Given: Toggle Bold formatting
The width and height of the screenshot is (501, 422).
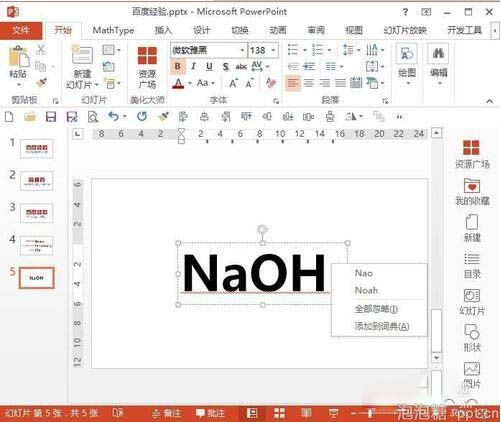Looking at the screenshot, I should pyautogui.click(x=178, y=67).
